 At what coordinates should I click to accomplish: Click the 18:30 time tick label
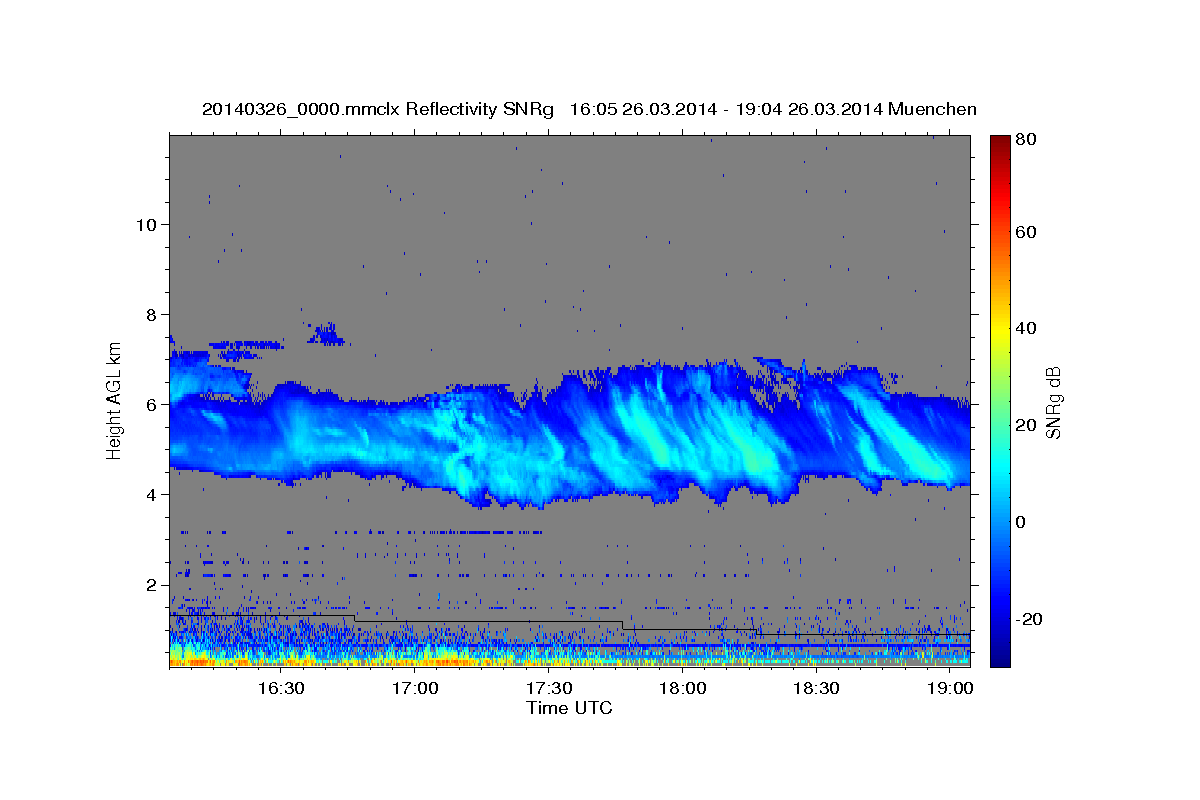coord(816,688)
